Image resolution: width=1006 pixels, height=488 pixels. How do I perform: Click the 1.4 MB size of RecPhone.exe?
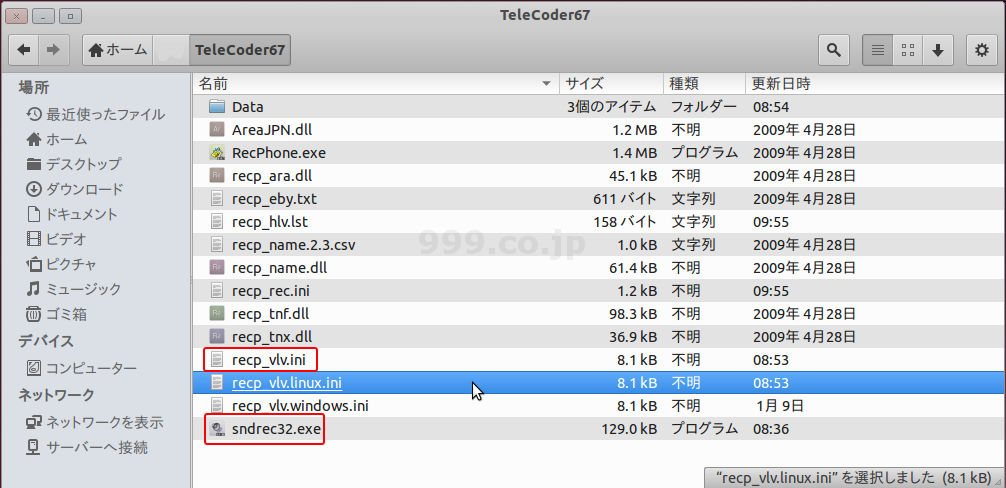[x=634, y=153]
